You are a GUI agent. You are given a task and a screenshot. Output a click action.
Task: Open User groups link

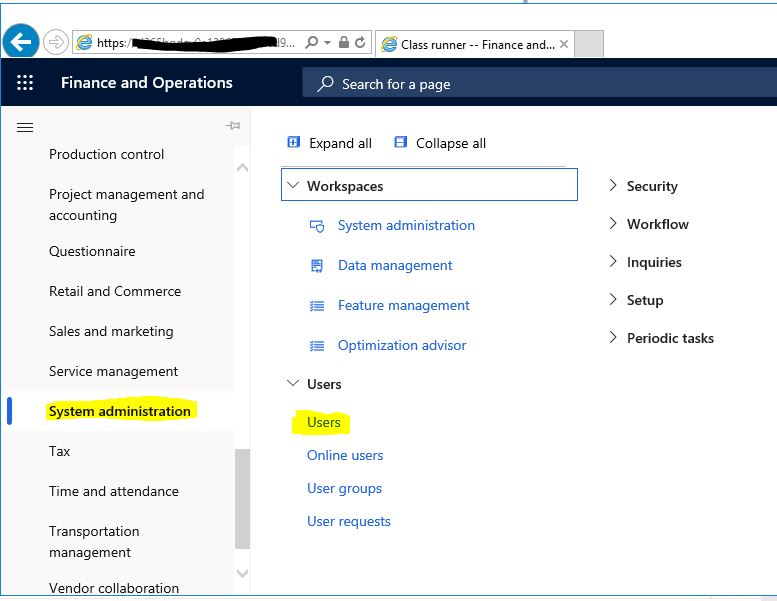coord(344,489)
